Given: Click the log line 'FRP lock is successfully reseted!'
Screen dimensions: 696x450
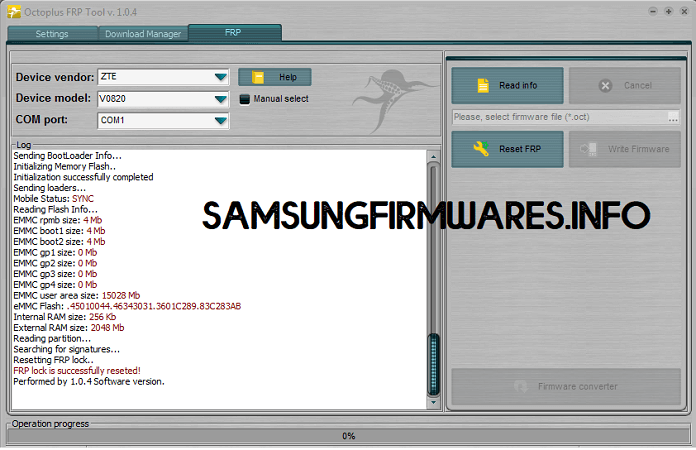Looking at the screenshot, I should 77,371.
